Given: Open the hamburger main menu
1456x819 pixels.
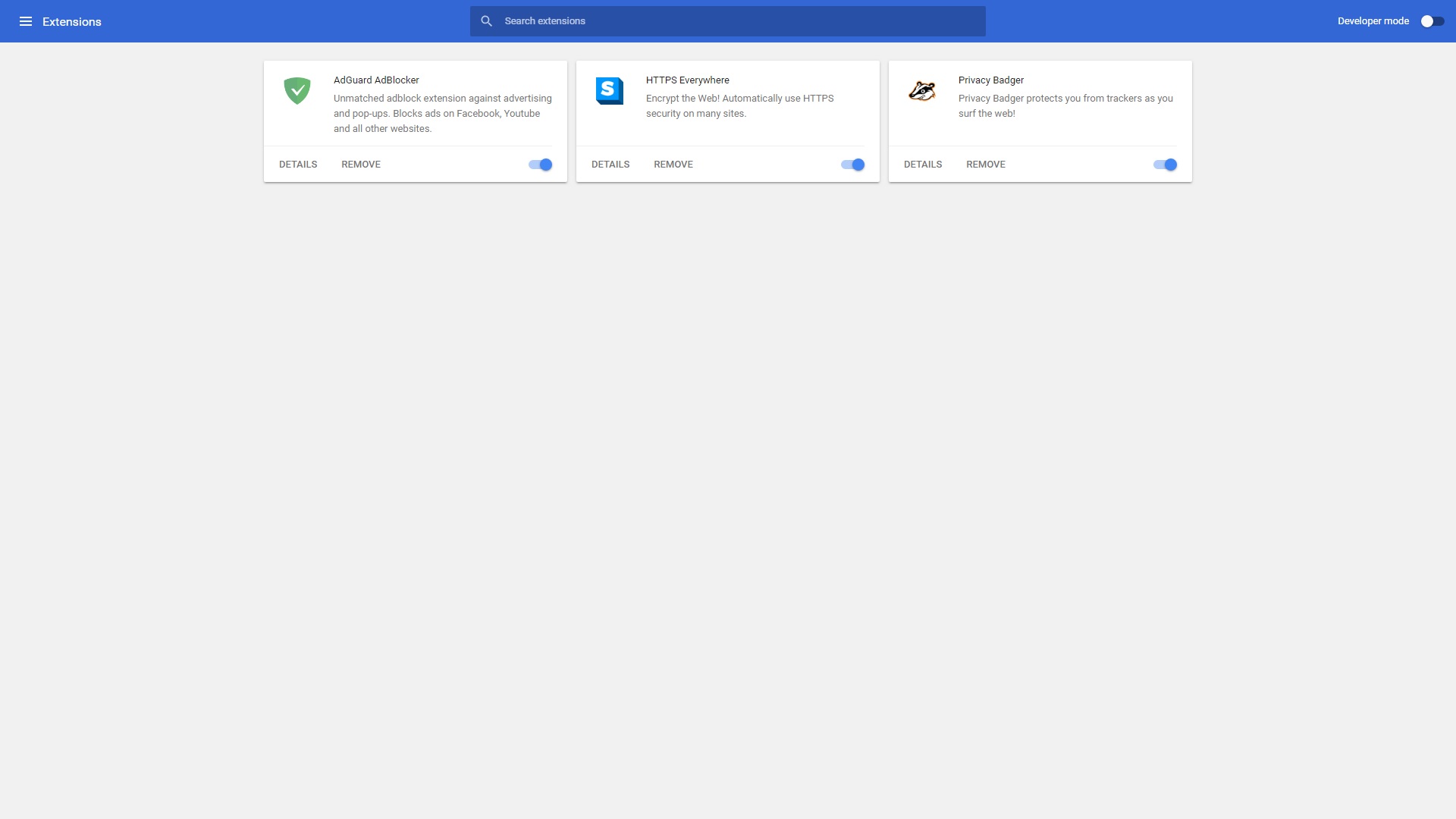Looking at the screenshot, I should 26,21.
